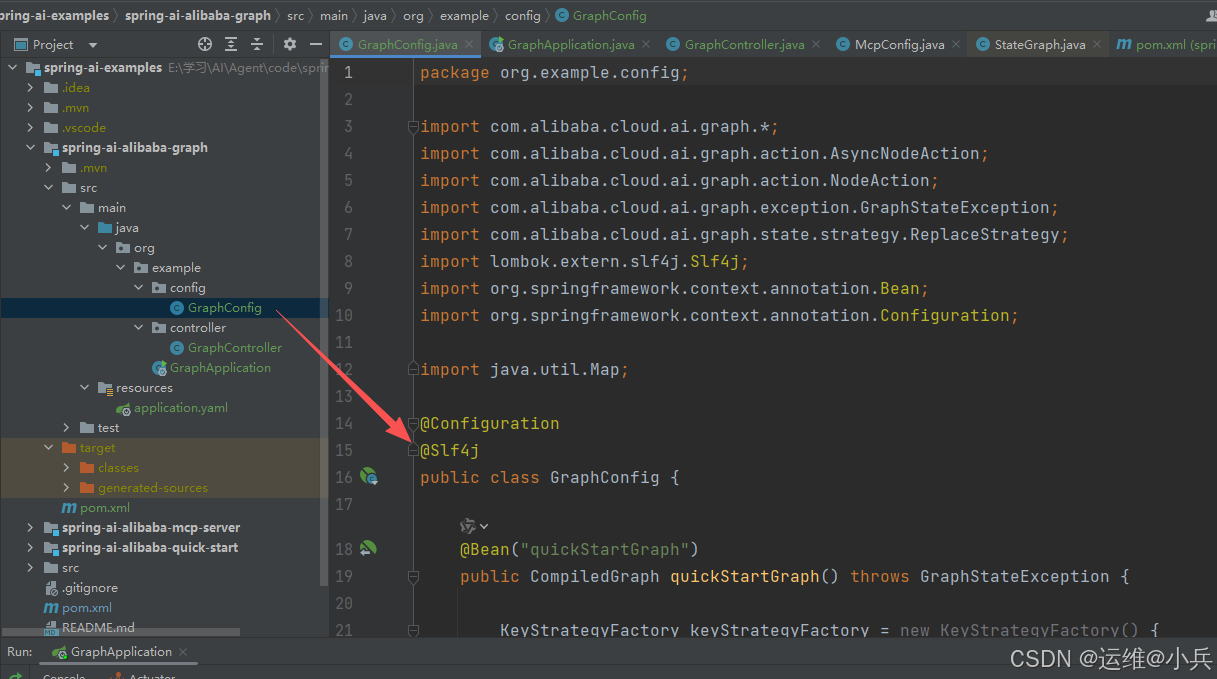
Task: Switch to pom.xml editor tab
Action: click(x=1165, y=44)
